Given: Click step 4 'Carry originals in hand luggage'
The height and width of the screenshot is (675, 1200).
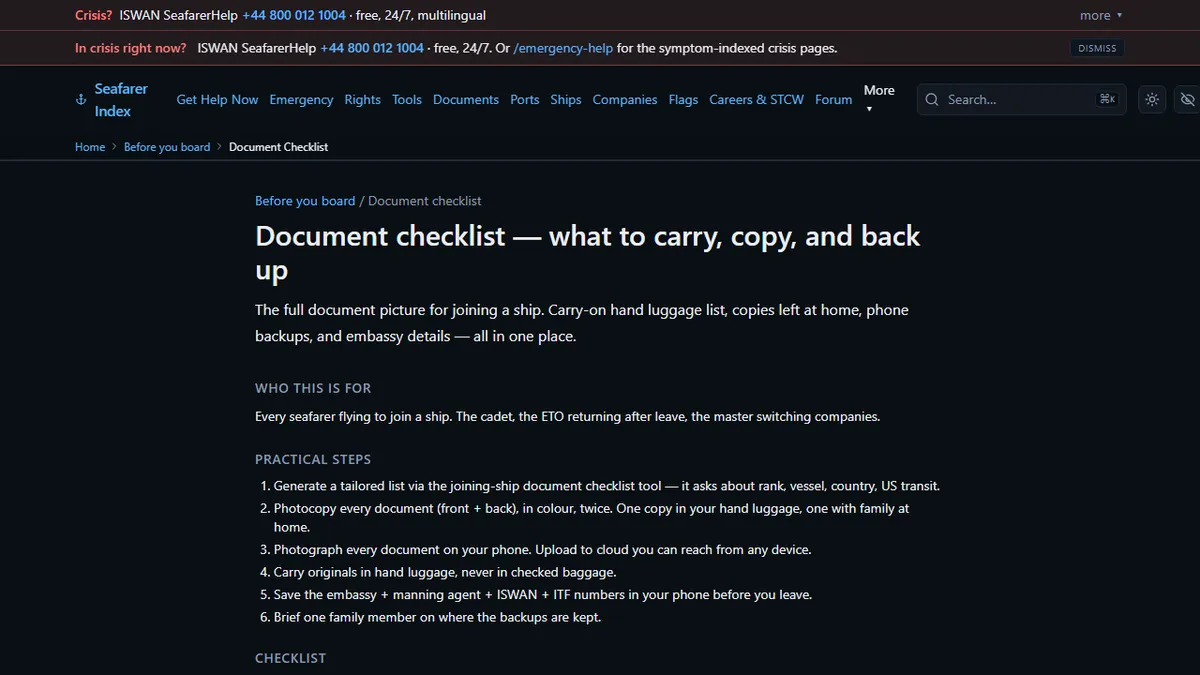Looking at the screenshot, I should pos(445,572).
